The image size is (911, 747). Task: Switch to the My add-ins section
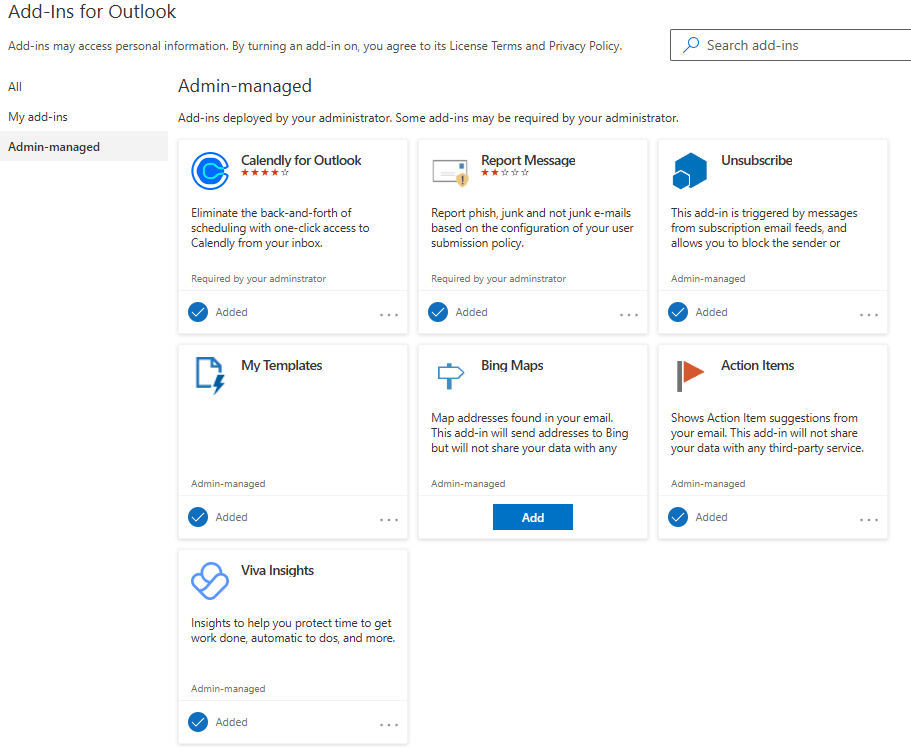pos(35,116)
